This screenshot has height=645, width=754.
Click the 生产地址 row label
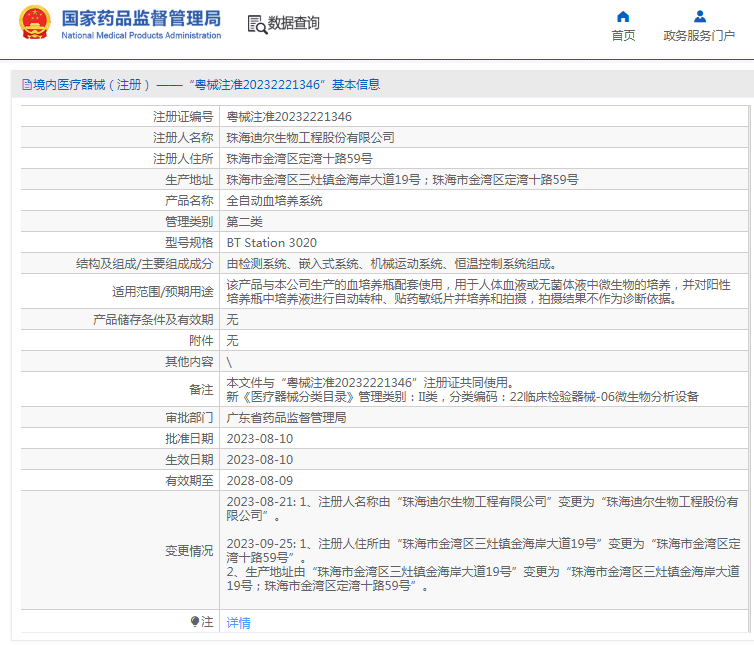pos(189,180)
